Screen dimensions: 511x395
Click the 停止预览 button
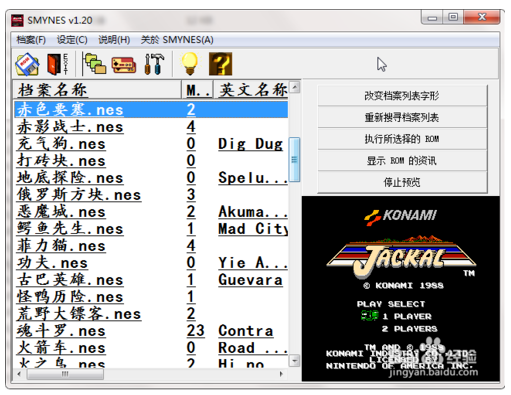click(x=402, y=182)
